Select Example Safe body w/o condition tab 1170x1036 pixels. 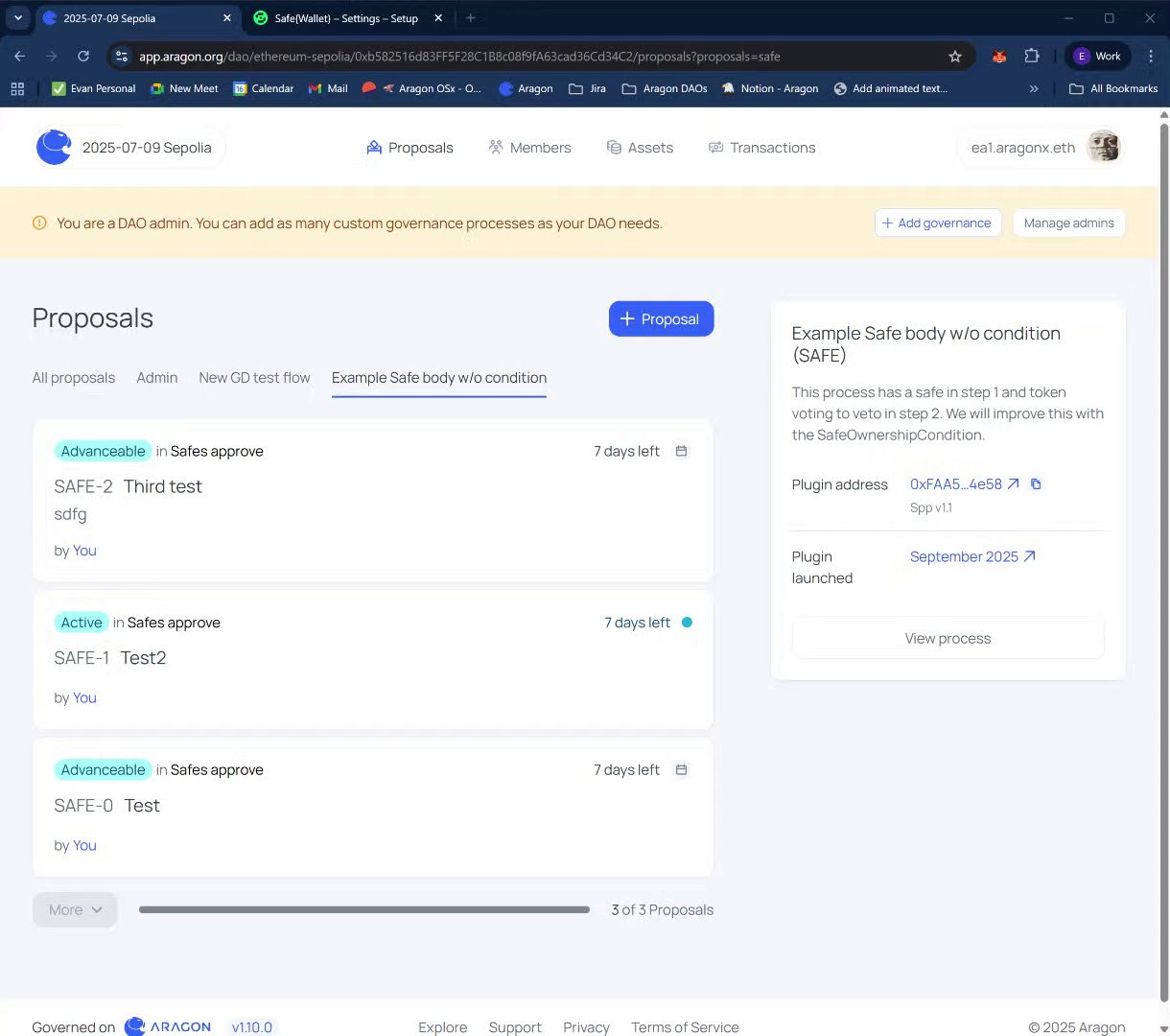(x=439, y=378)
